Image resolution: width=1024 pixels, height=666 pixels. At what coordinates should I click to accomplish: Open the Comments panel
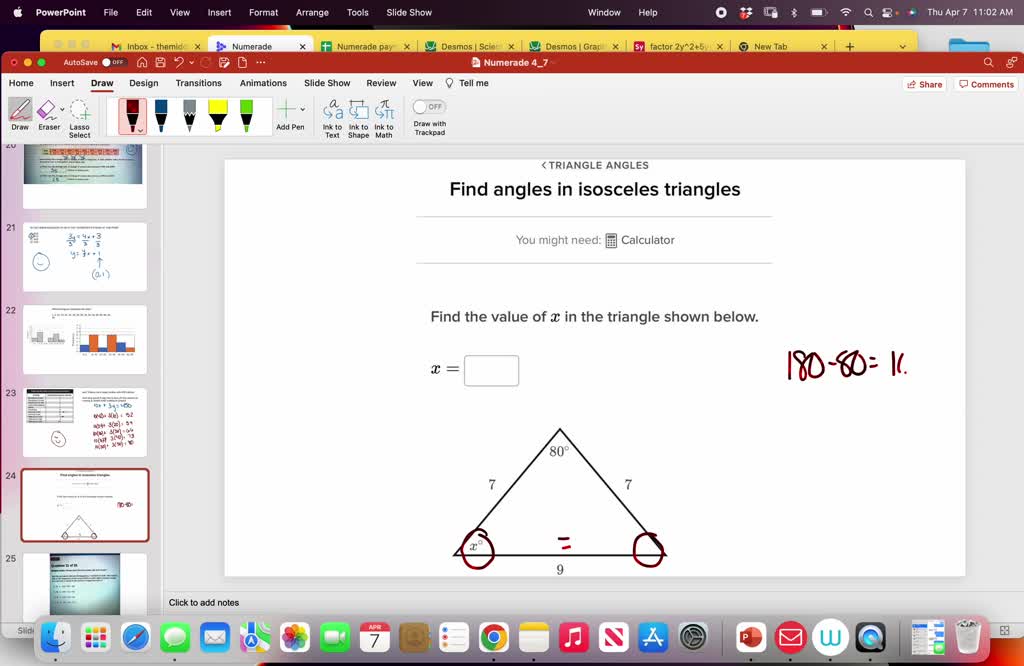click(x=987, y=84)
